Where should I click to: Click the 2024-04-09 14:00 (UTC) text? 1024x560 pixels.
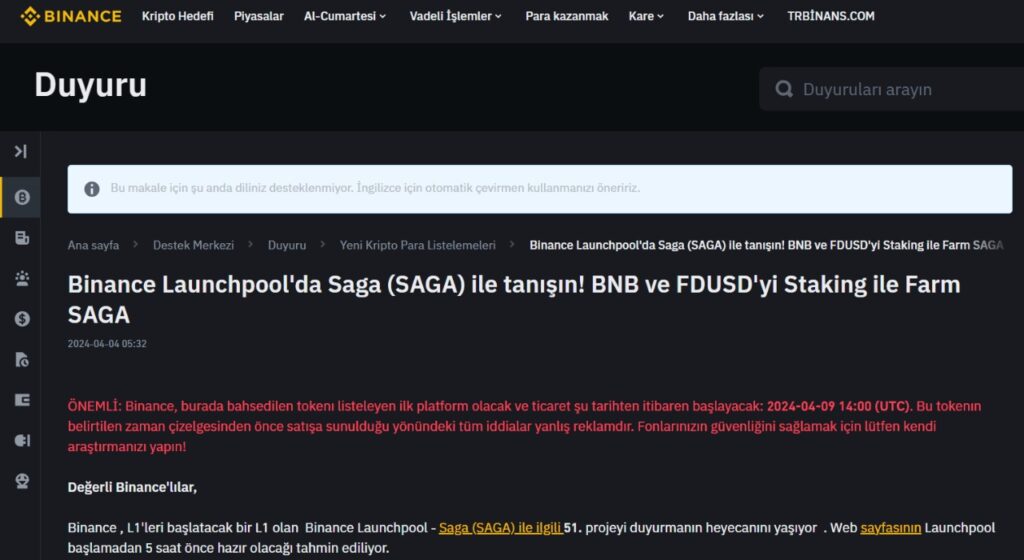pos(837,406)
